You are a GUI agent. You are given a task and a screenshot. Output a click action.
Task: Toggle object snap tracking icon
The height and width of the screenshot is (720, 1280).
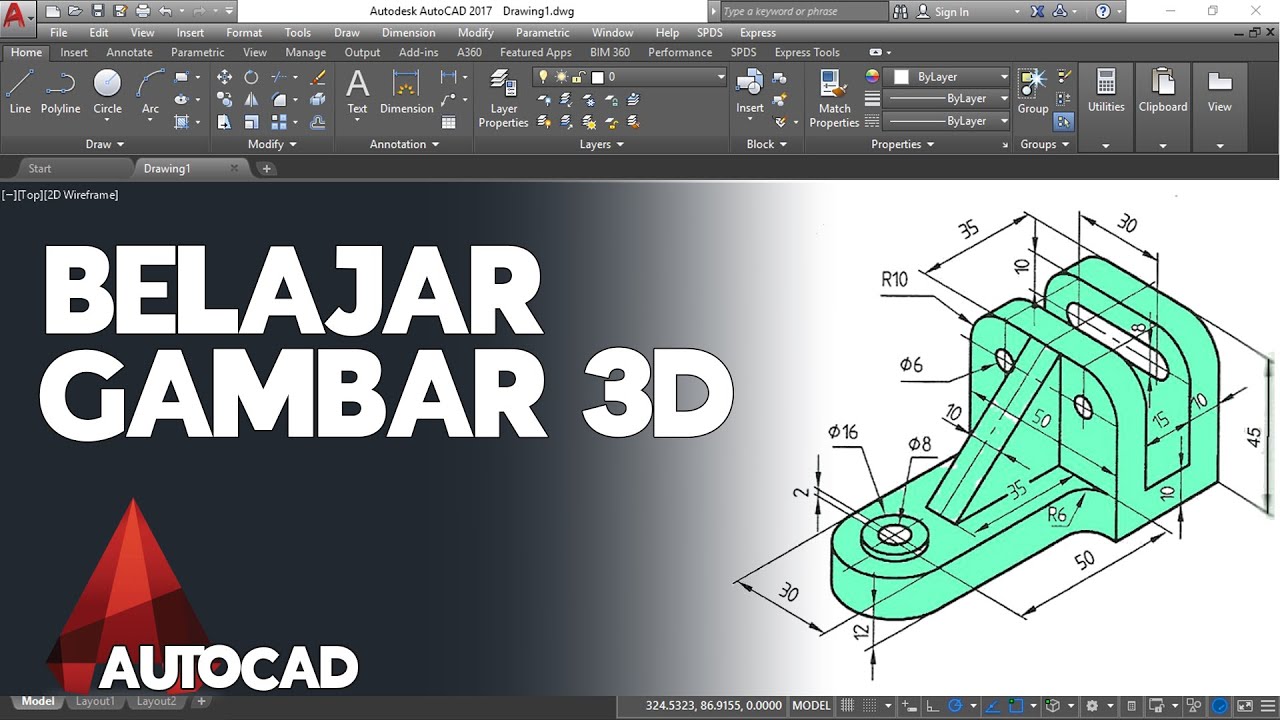click(x=993, y=705)
